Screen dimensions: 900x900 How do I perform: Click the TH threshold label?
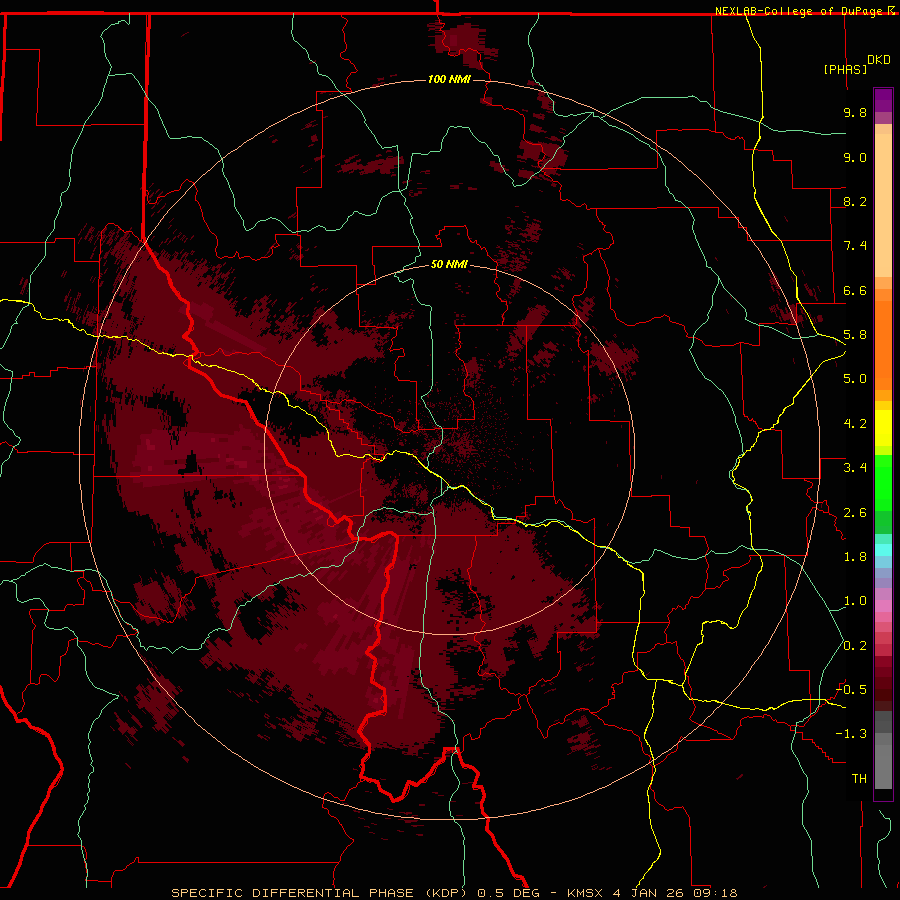(x=859, y=779)
